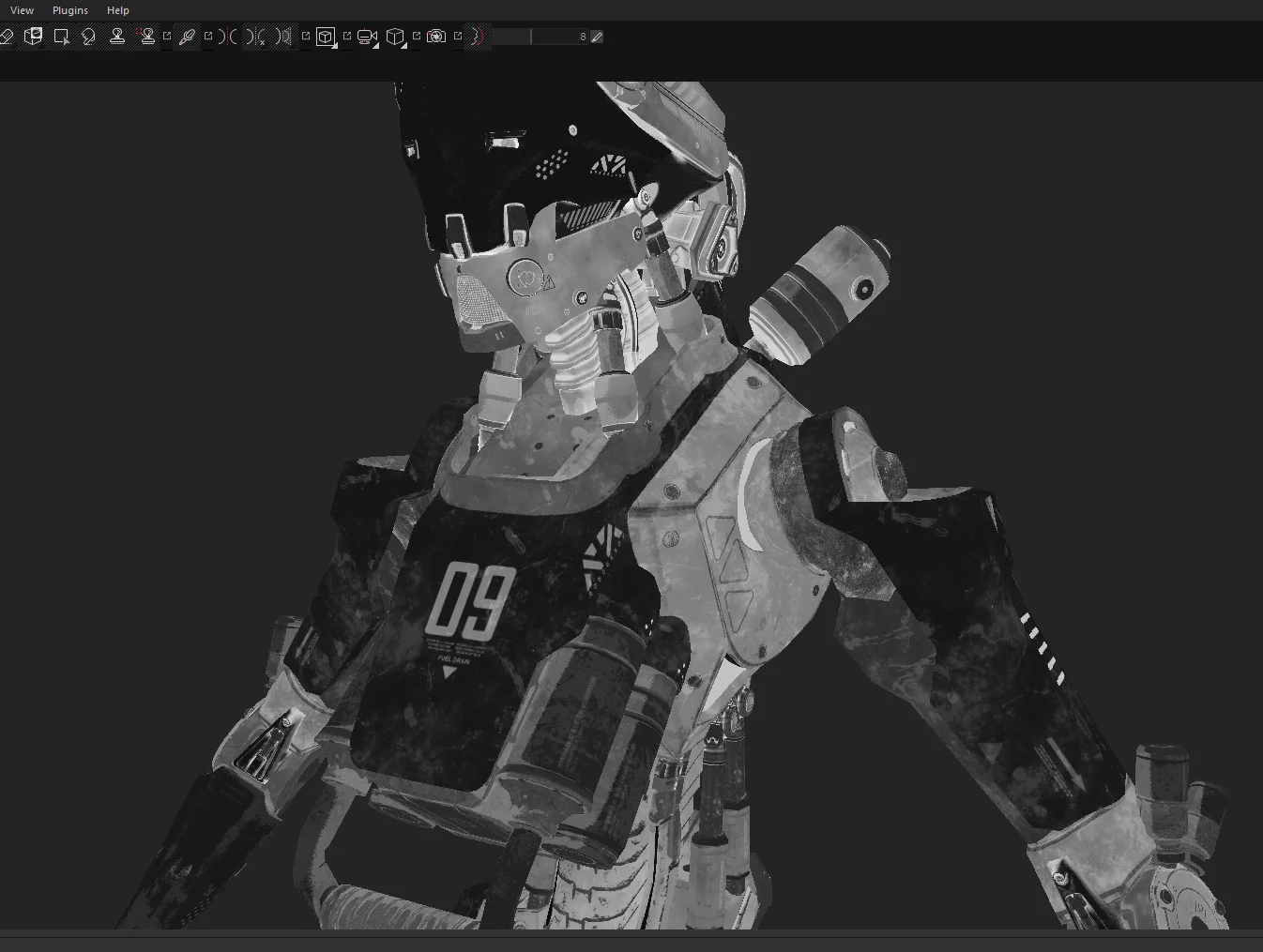Select the Clone stamp tool
Viewport: 1263px width, 952px height.
(x=117, y=37)
